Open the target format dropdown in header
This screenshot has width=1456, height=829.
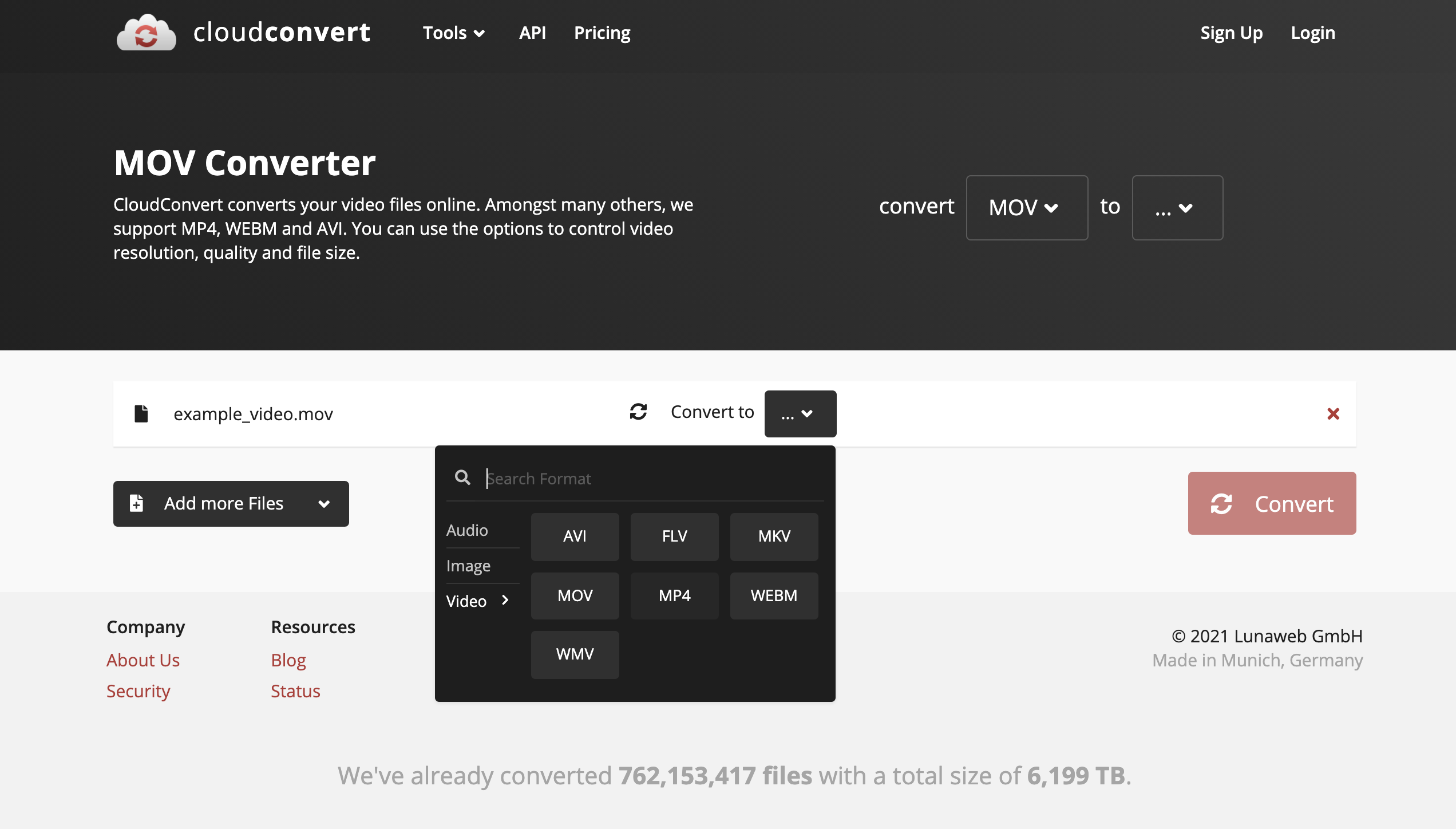click(x=1177, y=207)
